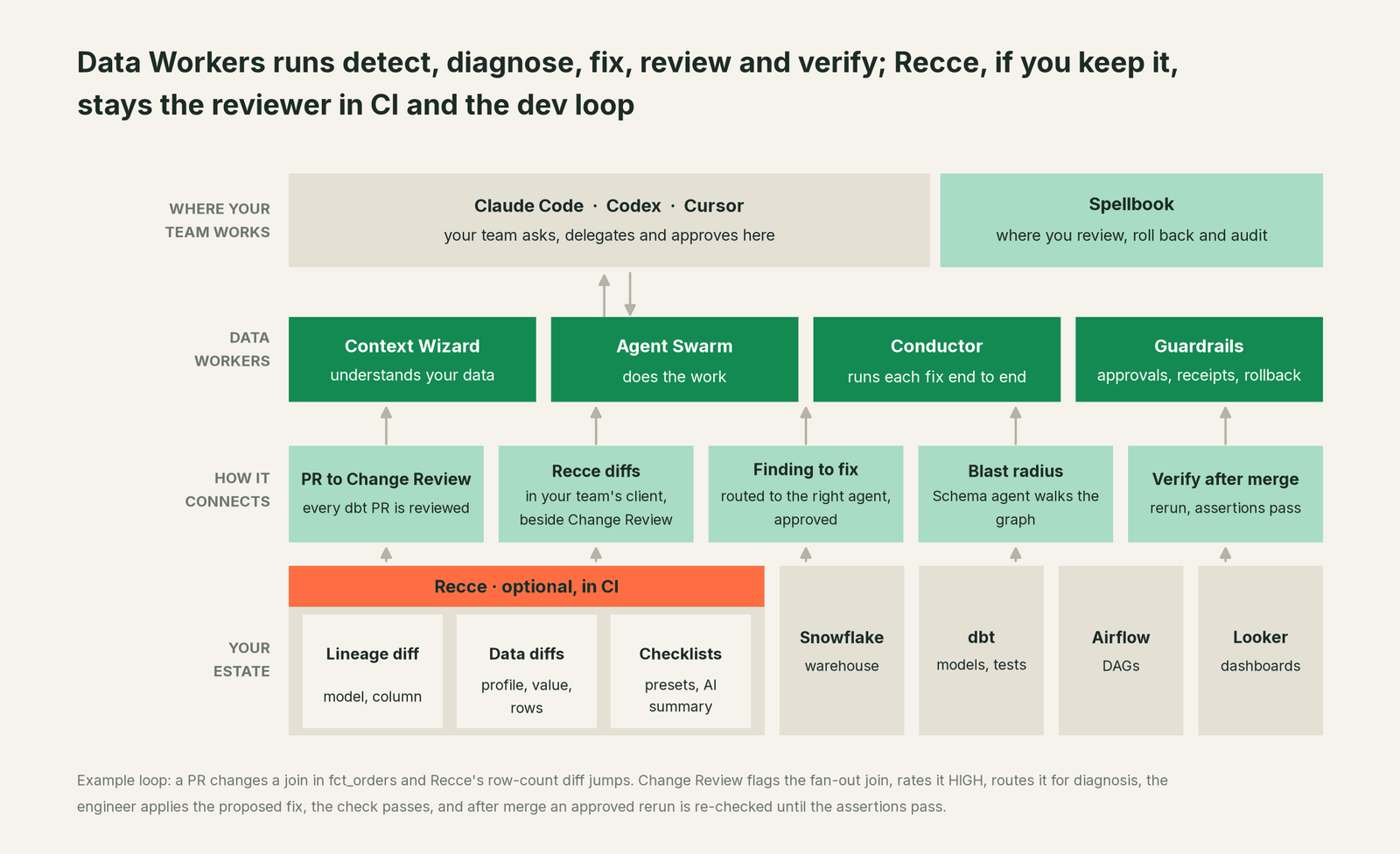This screenshot has width=1400, height=854.
Task: Click the Claude Code · Codex · Cursor box
Action: 609,220
